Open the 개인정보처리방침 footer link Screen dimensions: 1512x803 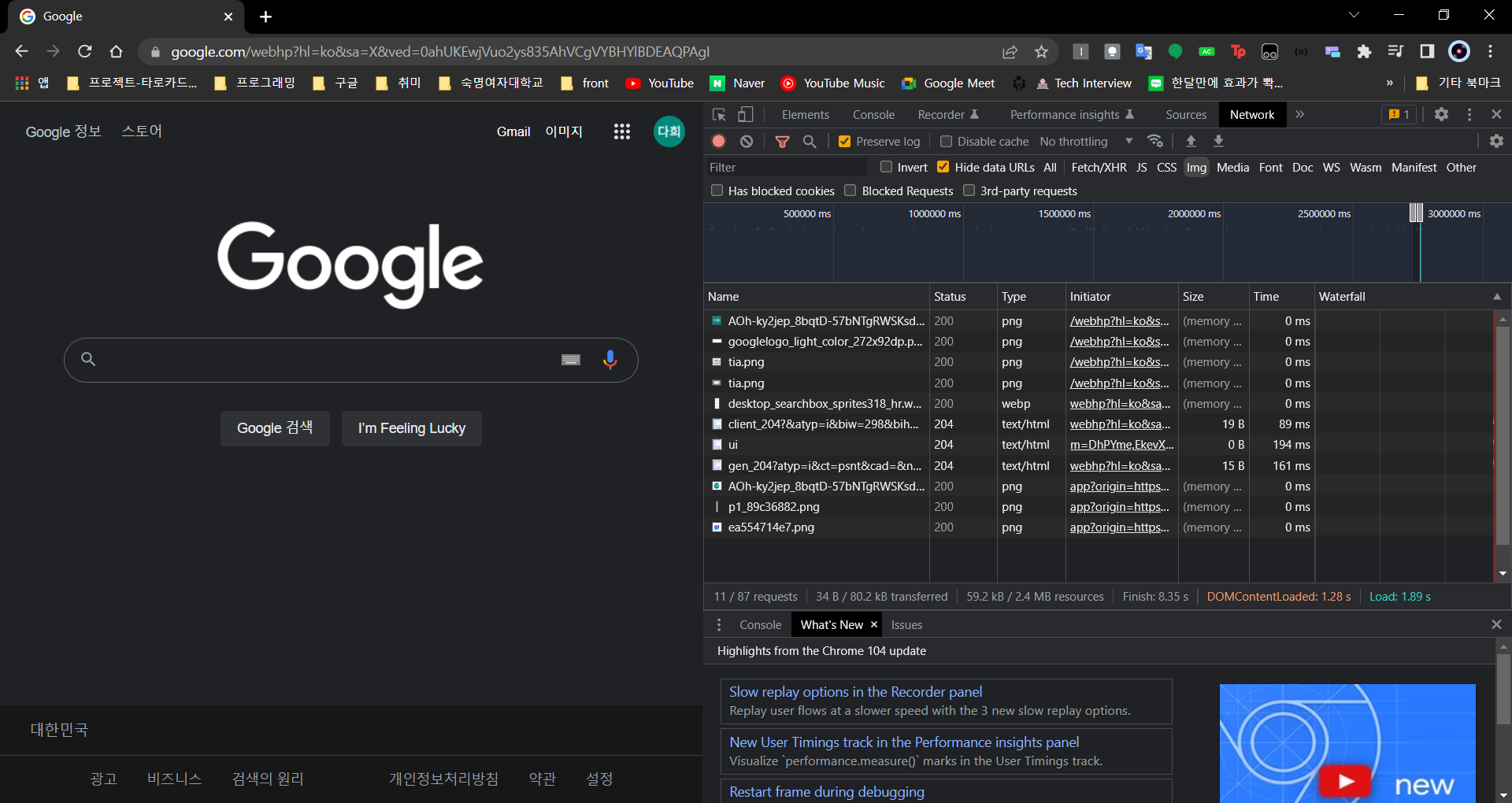[x=443, y=779]
